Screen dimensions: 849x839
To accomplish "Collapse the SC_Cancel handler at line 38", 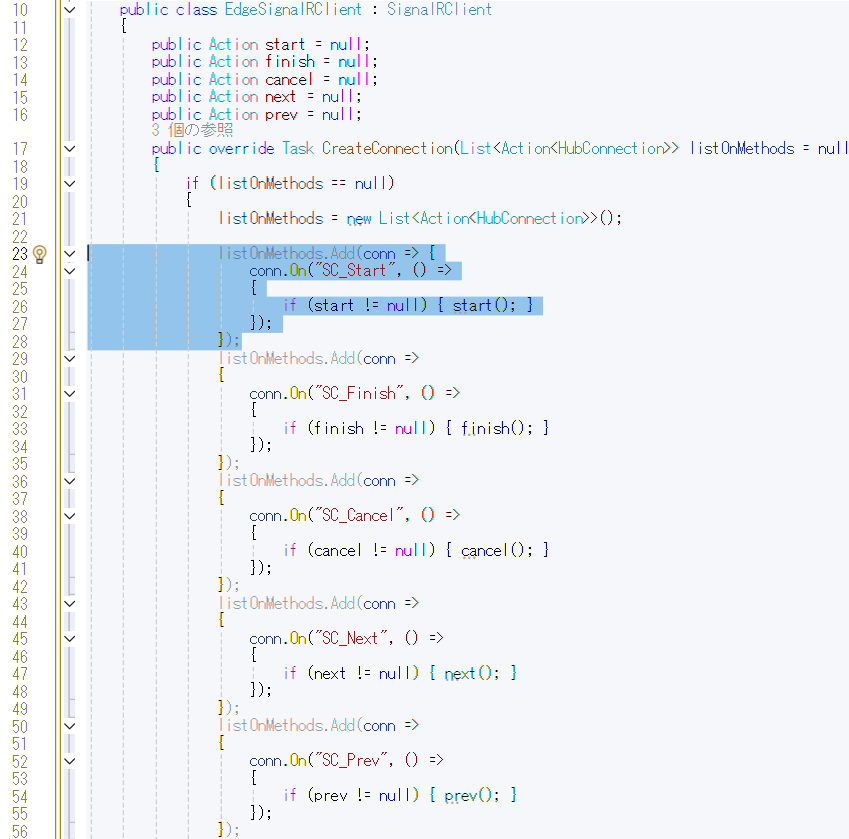I will click(70, 516).
